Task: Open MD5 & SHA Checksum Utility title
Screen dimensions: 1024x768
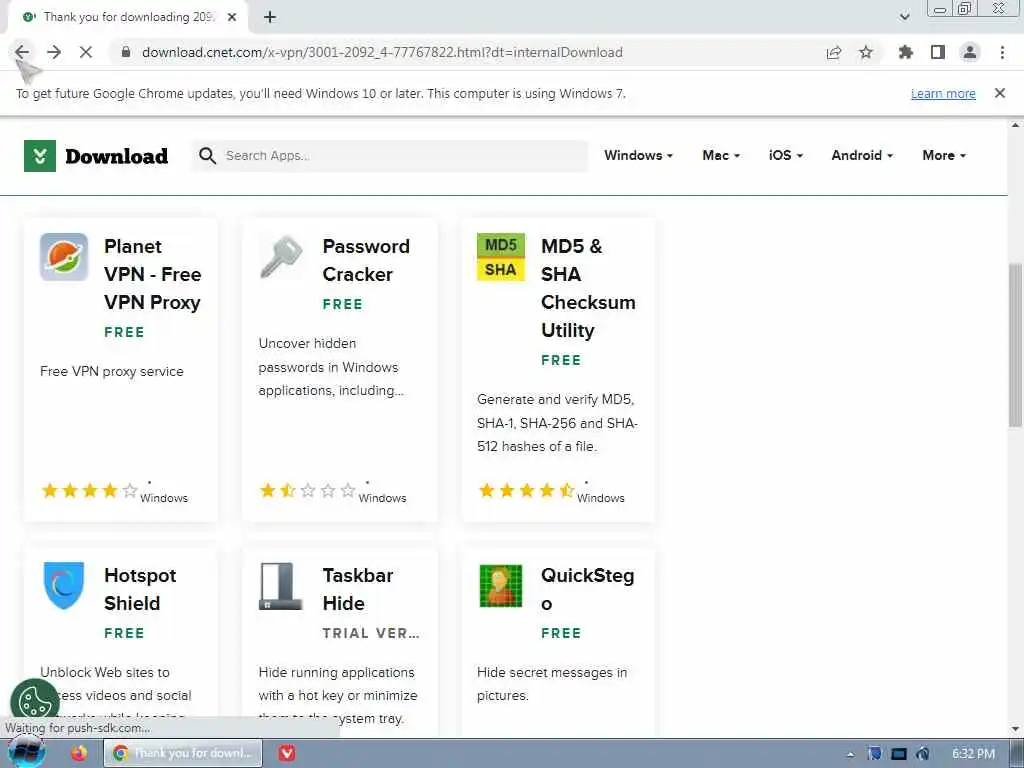Action: 588,288
